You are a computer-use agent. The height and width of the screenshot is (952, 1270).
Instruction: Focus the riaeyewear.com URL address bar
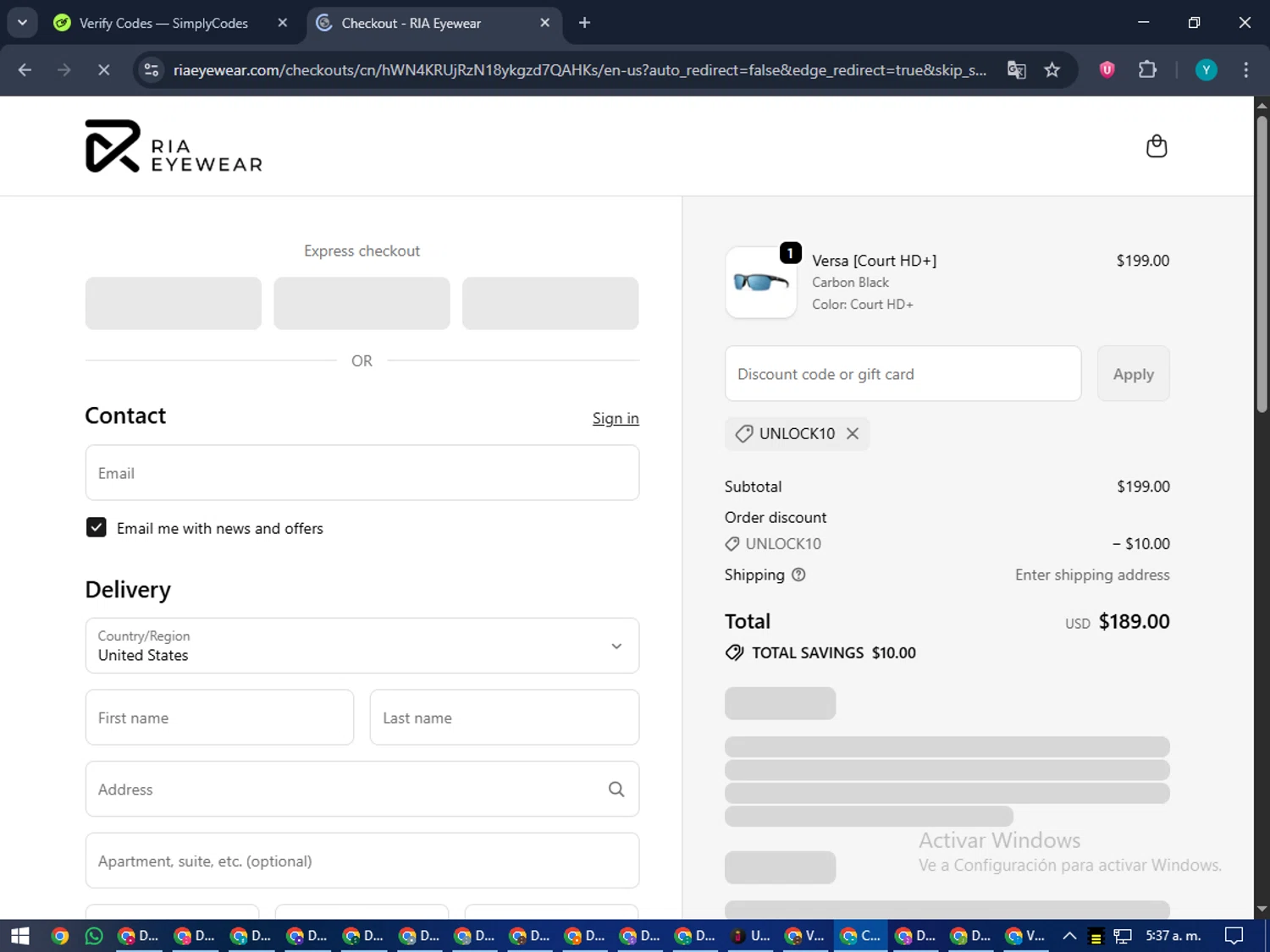579,70
